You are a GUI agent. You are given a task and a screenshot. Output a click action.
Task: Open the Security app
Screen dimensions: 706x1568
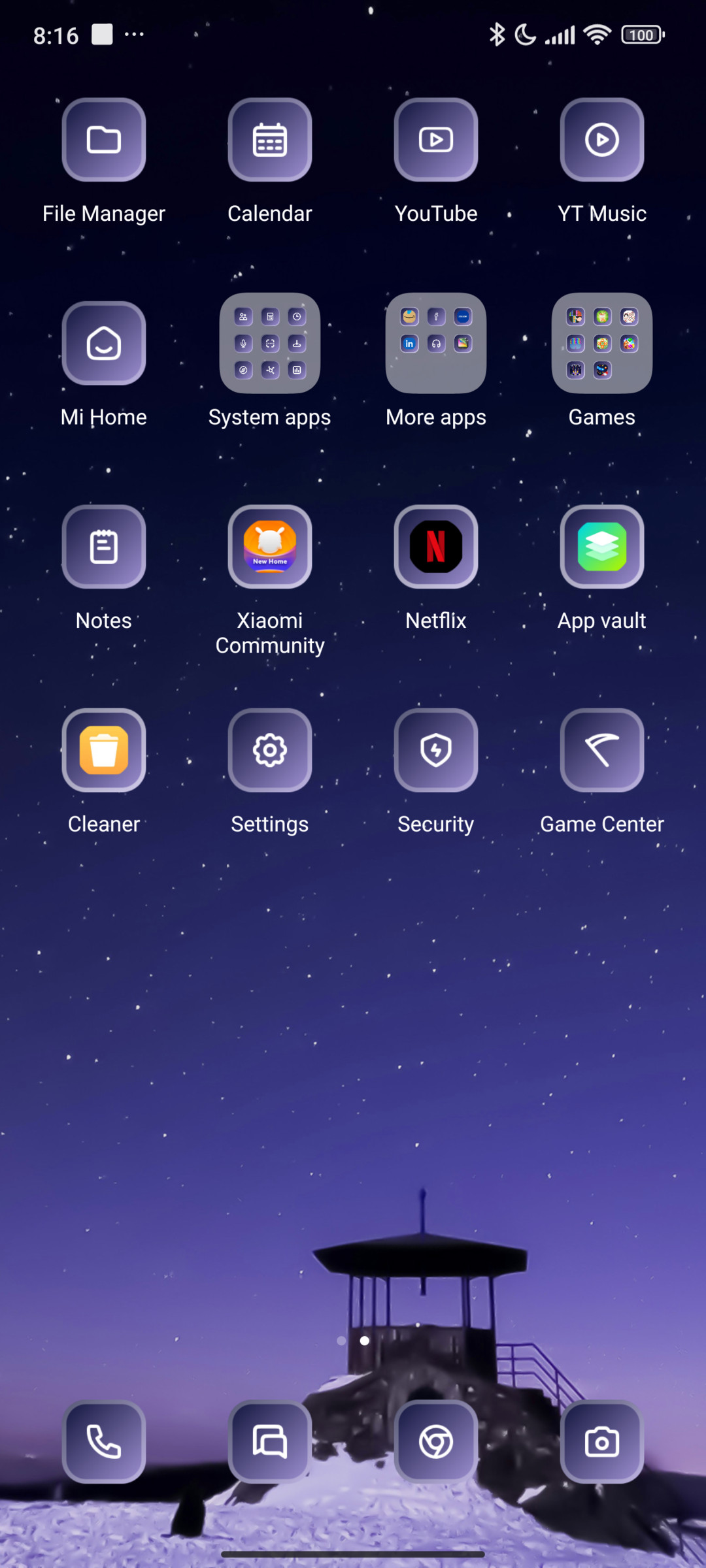click(436, 751)
